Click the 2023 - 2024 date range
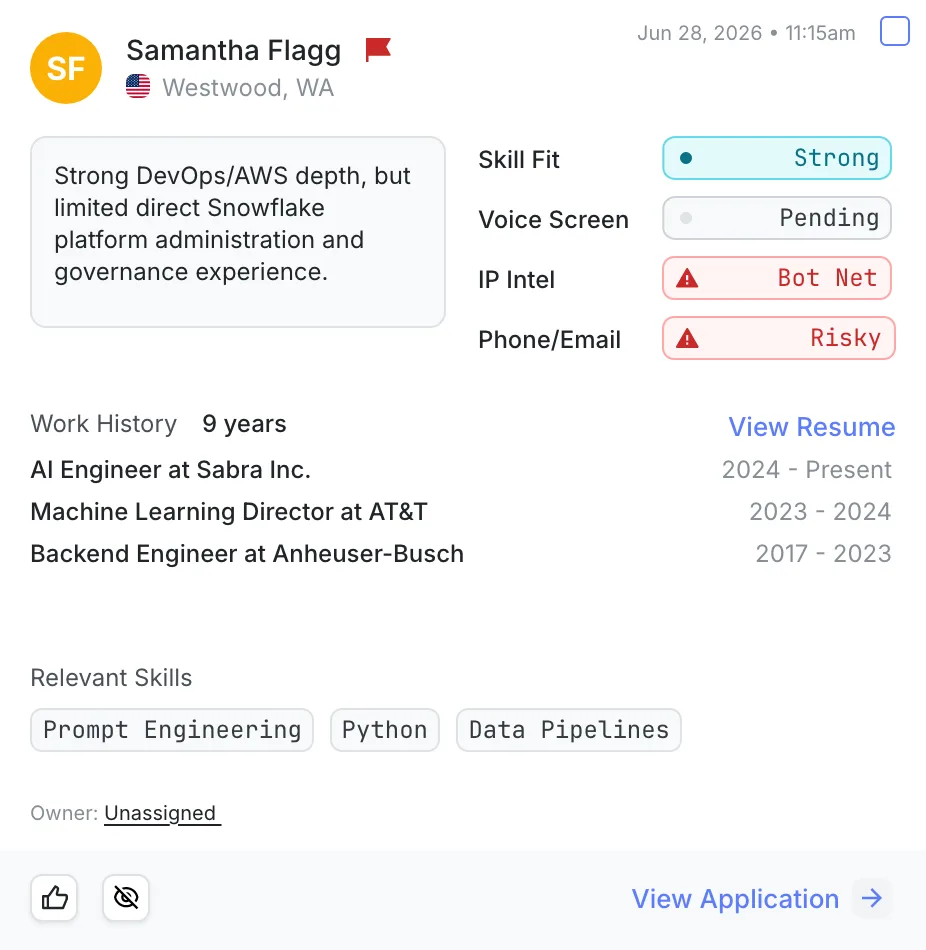The image size is (926, 950). pos(820,512)
